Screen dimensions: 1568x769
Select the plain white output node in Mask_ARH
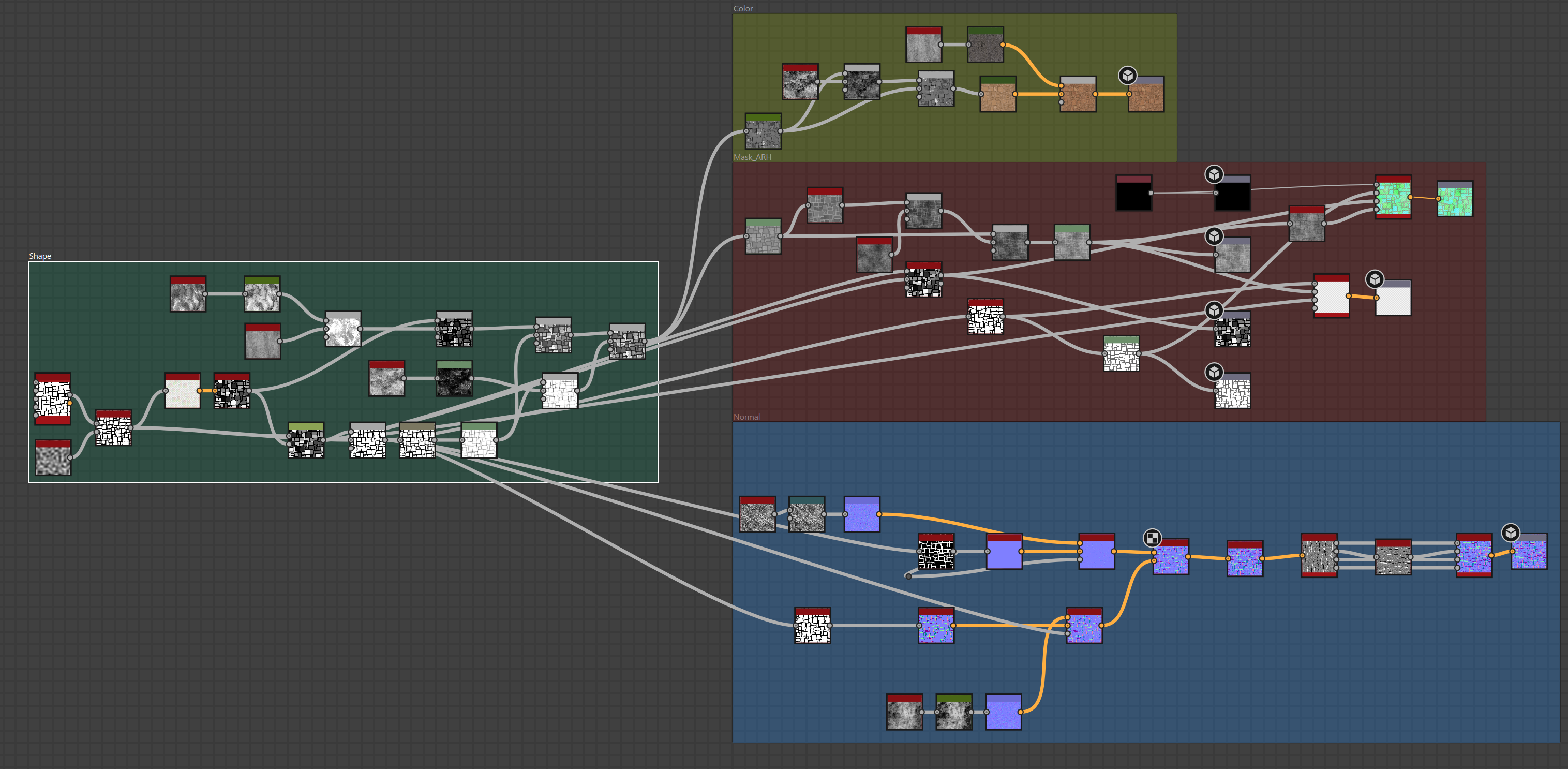[1393, 298]
